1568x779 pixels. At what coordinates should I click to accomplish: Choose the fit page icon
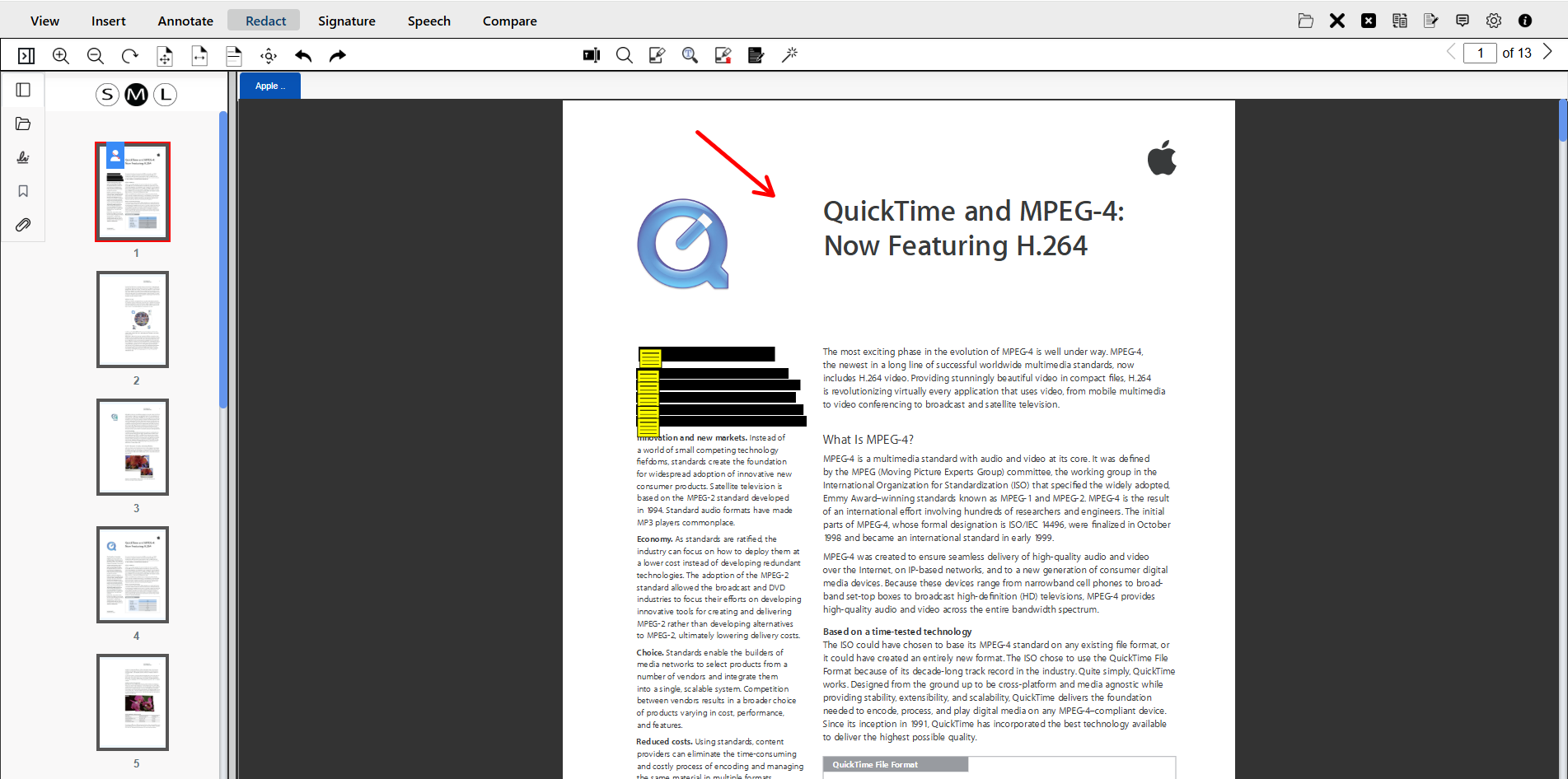point(165,55)
